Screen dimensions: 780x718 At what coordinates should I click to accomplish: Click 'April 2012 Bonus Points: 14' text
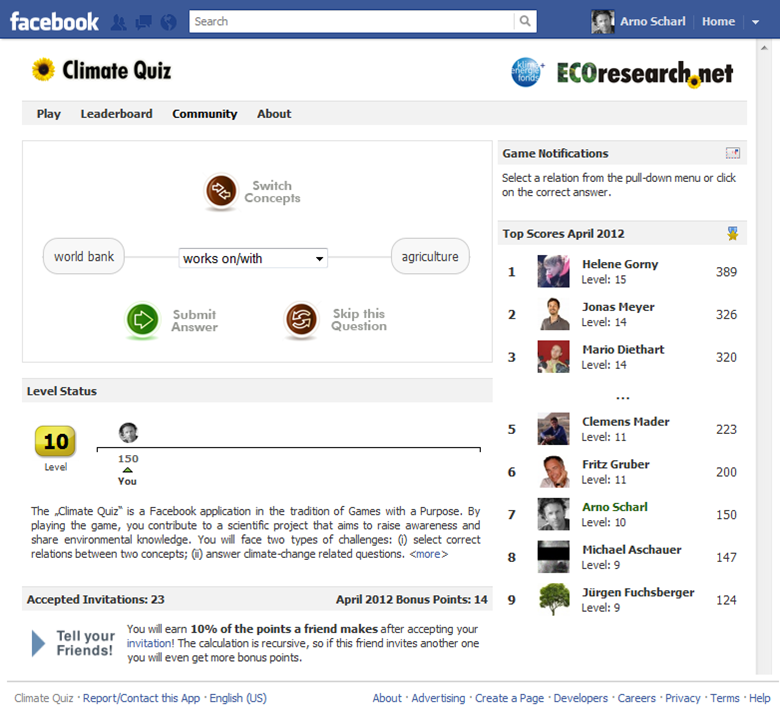click(x=411, y=599)
